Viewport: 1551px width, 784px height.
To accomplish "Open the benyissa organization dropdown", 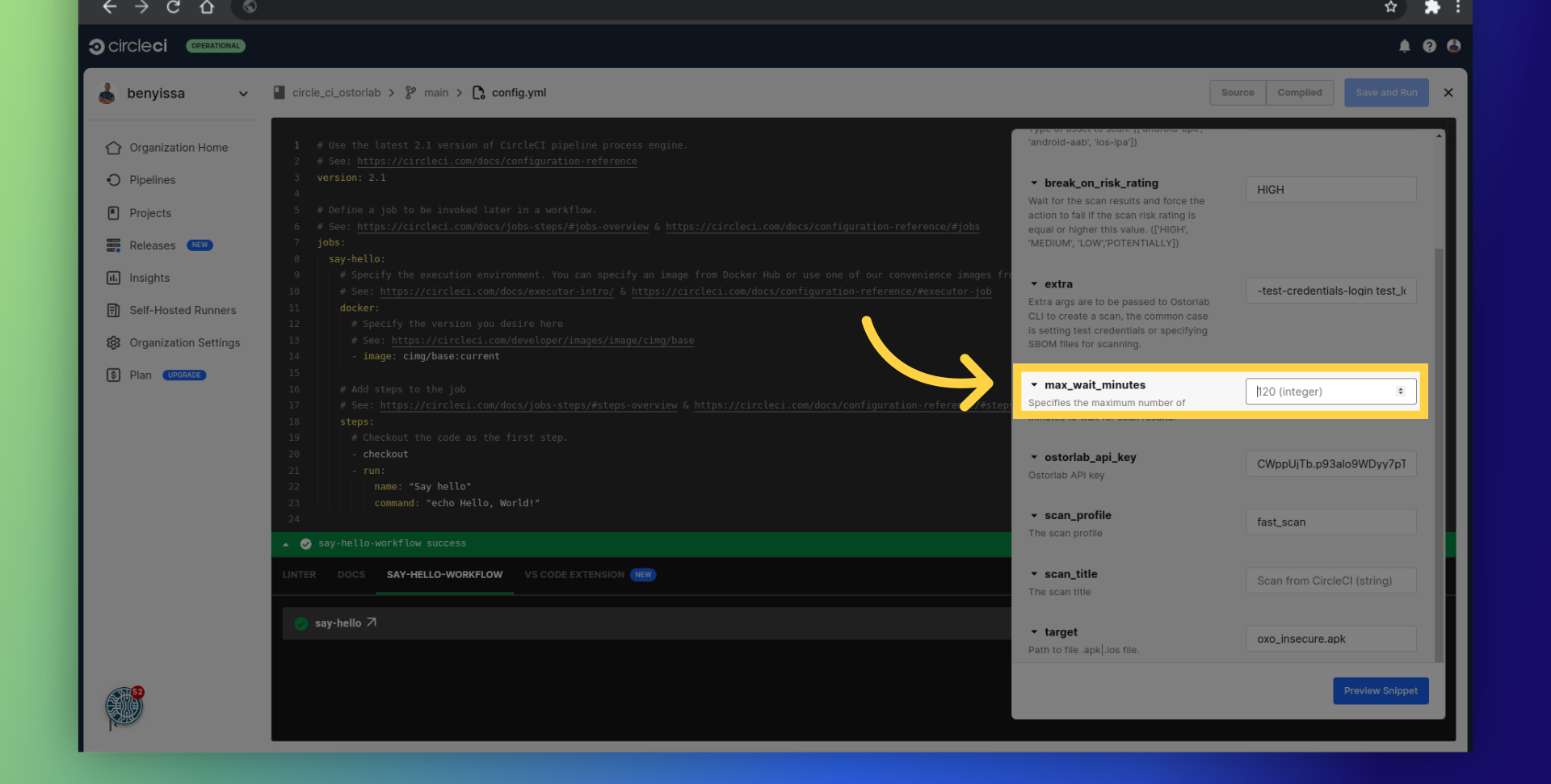I will click(x=243, y=94).
